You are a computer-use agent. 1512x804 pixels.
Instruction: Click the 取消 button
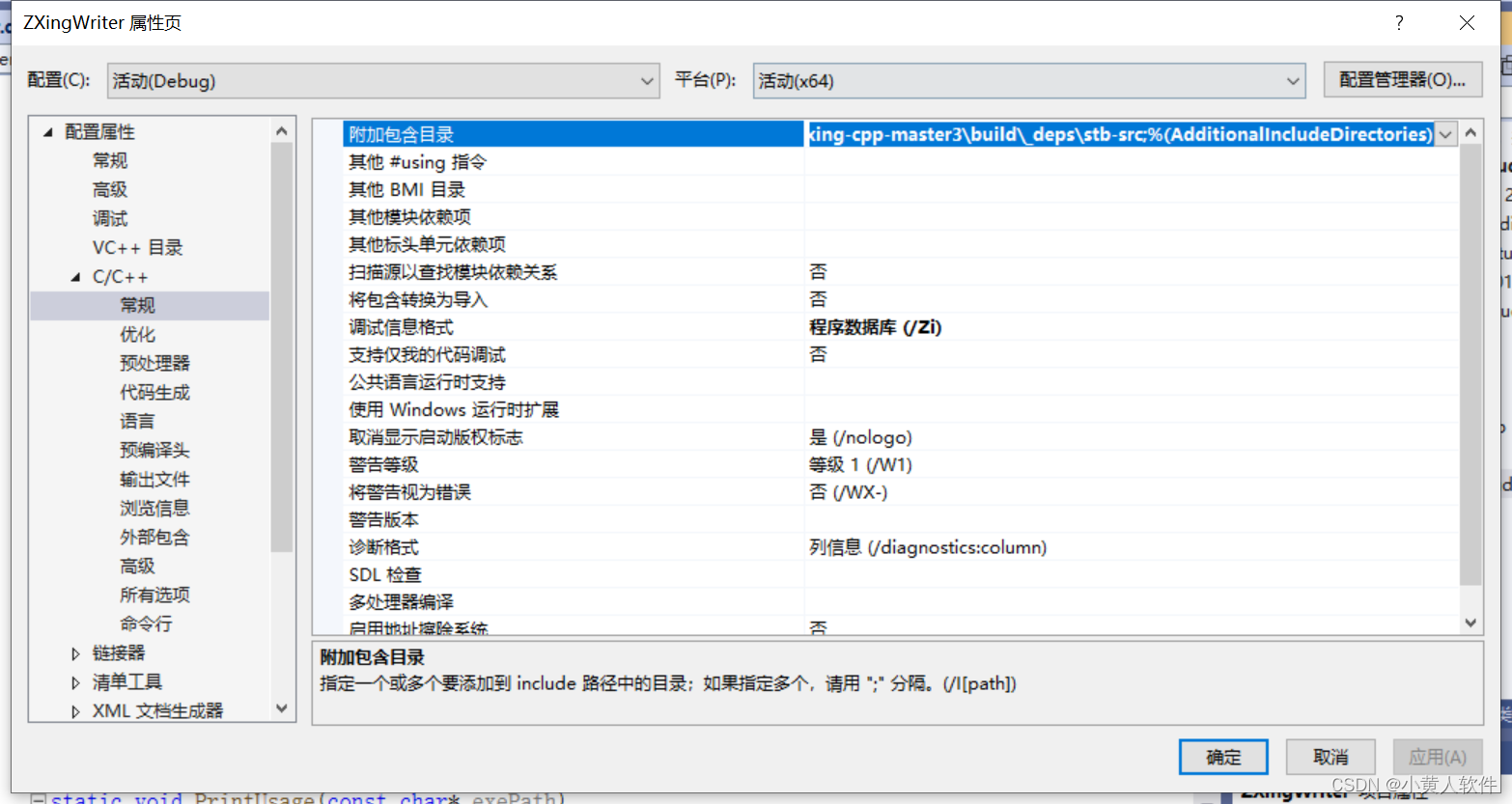point(1330,757)
